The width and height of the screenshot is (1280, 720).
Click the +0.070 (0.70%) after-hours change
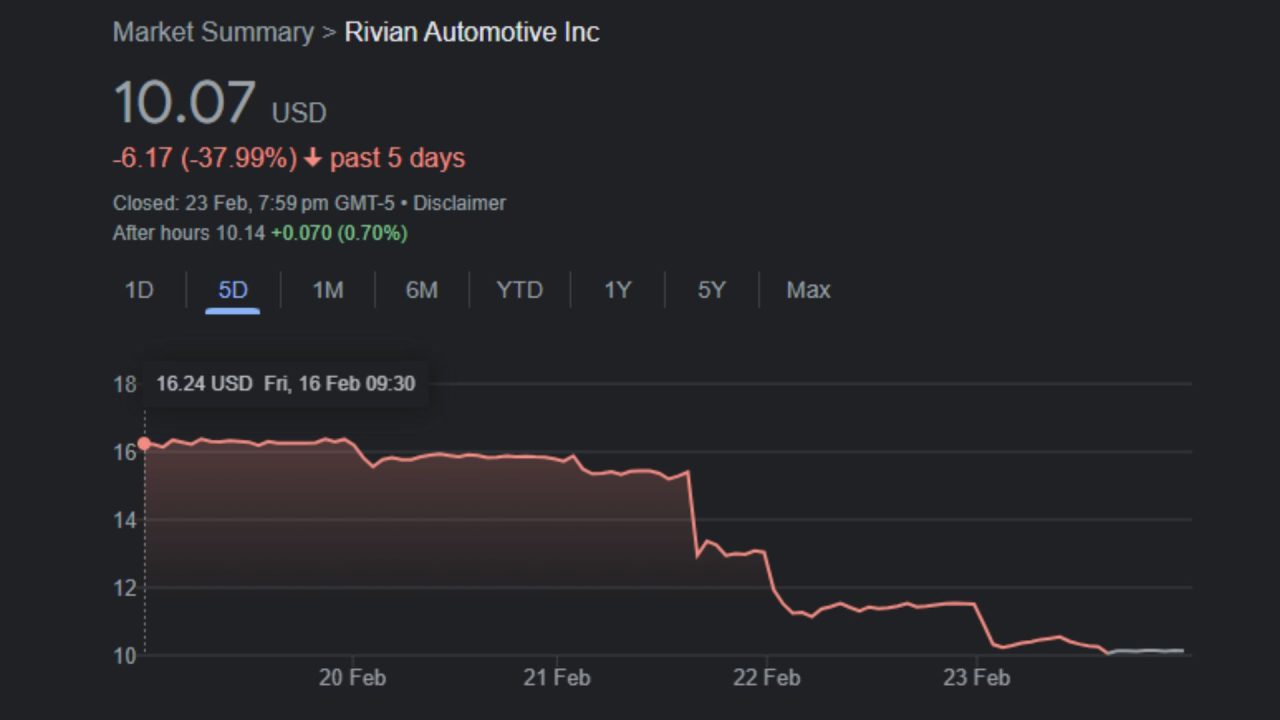click(x=339, y=233)
